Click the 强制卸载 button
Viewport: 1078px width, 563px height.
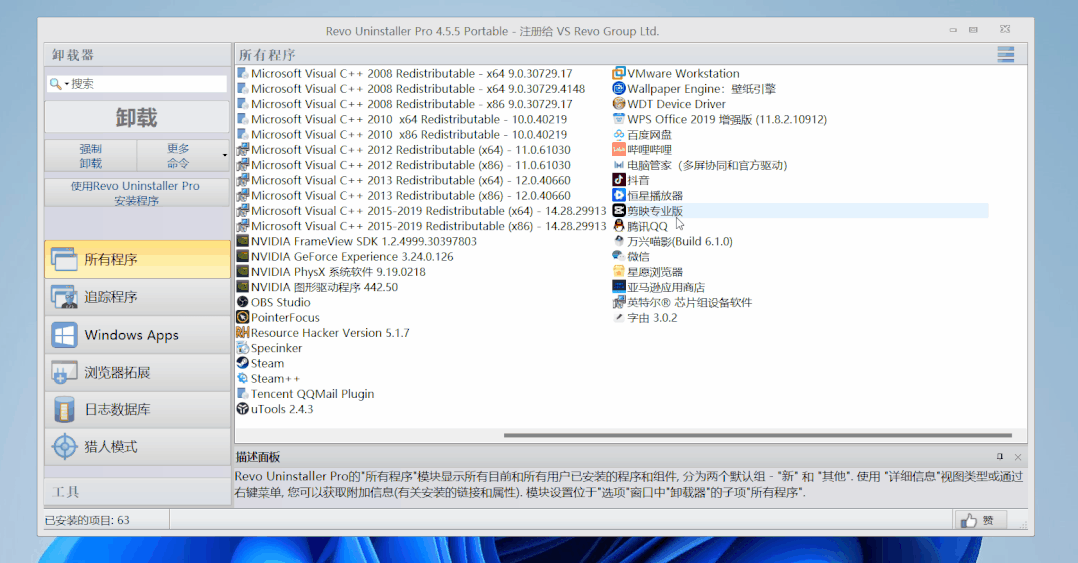[x=91, y=155]
